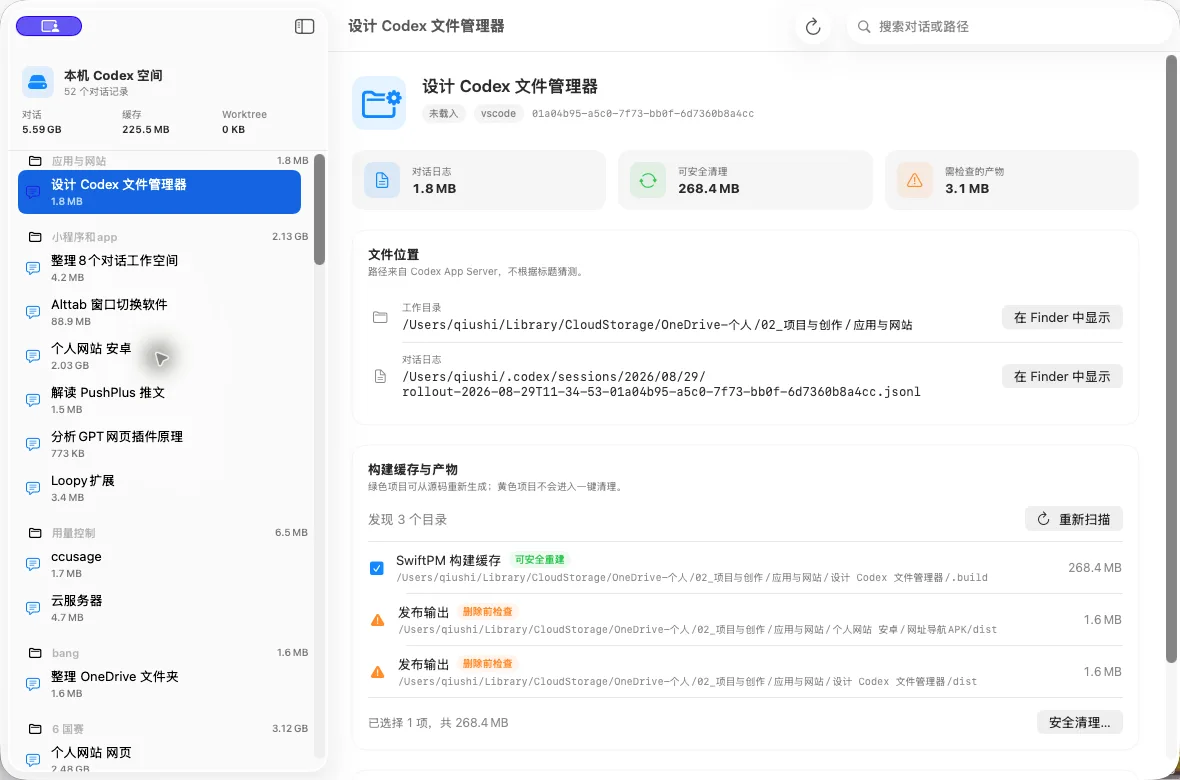
Task: Click the local Codex space drive icon
Action: point(38,82)
